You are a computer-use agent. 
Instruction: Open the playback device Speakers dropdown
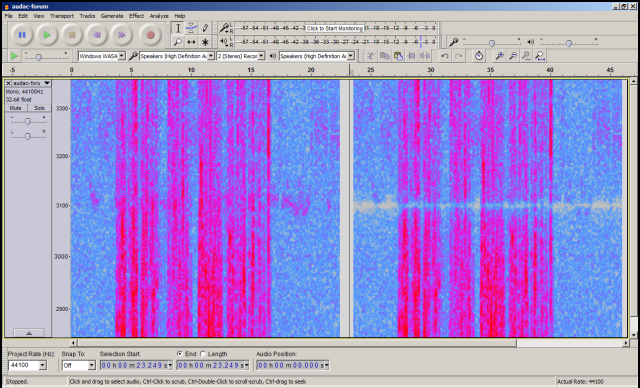click(317, 56)
